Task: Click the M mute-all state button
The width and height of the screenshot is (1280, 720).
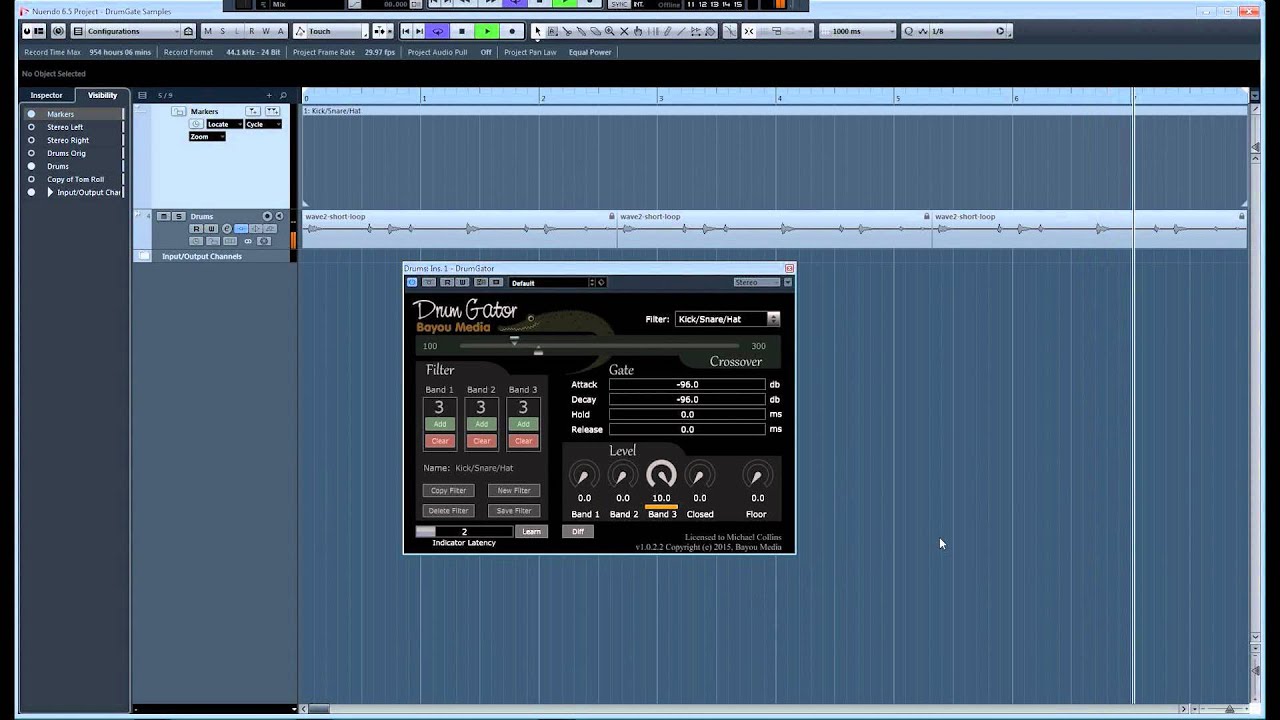Action: pyautogui.click(x=208, y=31)
